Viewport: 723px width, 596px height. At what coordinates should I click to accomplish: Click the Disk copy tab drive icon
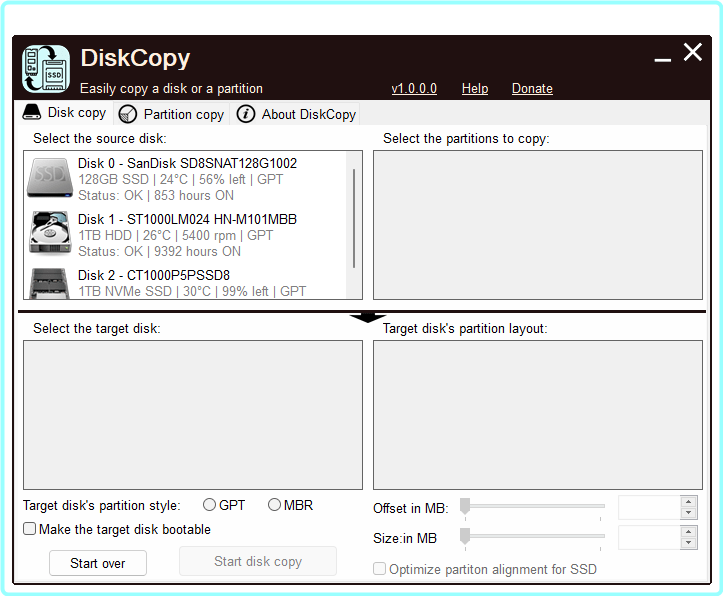pos(33,113)
